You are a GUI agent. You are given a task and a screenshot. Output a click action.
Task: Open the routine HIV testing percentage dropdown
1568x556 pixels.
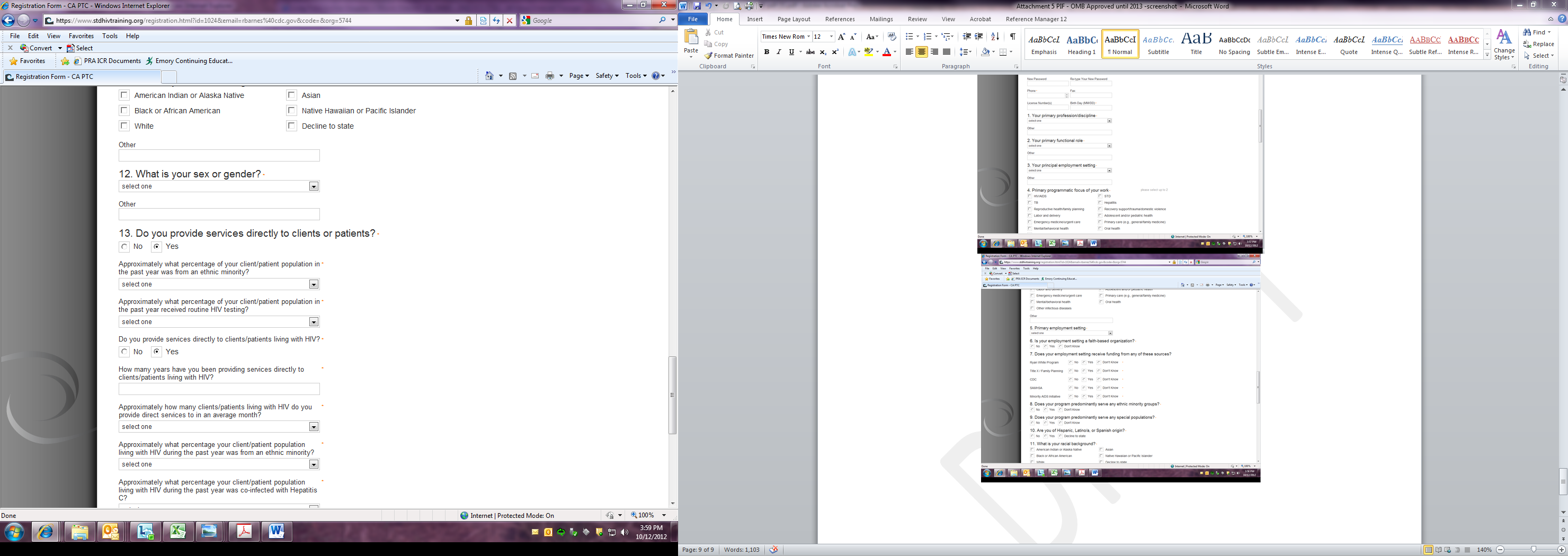tap(314, 322)
